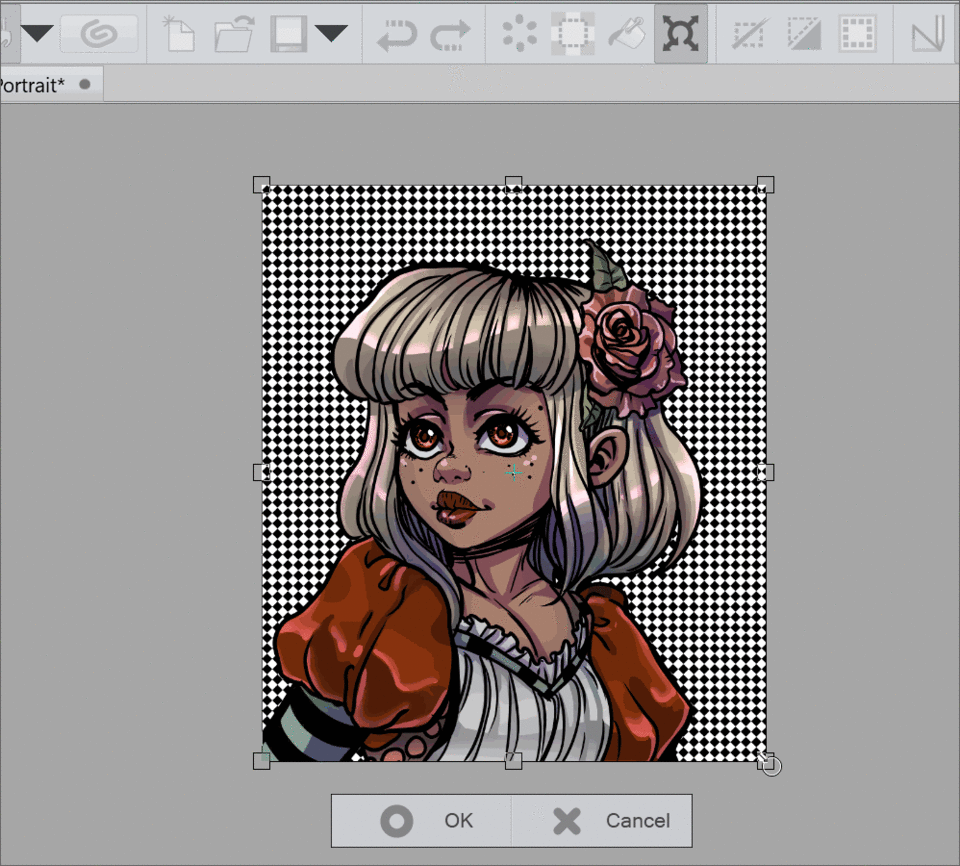Screen dimensions: 960x866
Task: Open a file with folder icon
Action: pyautogui.click(x=234, y=33)
